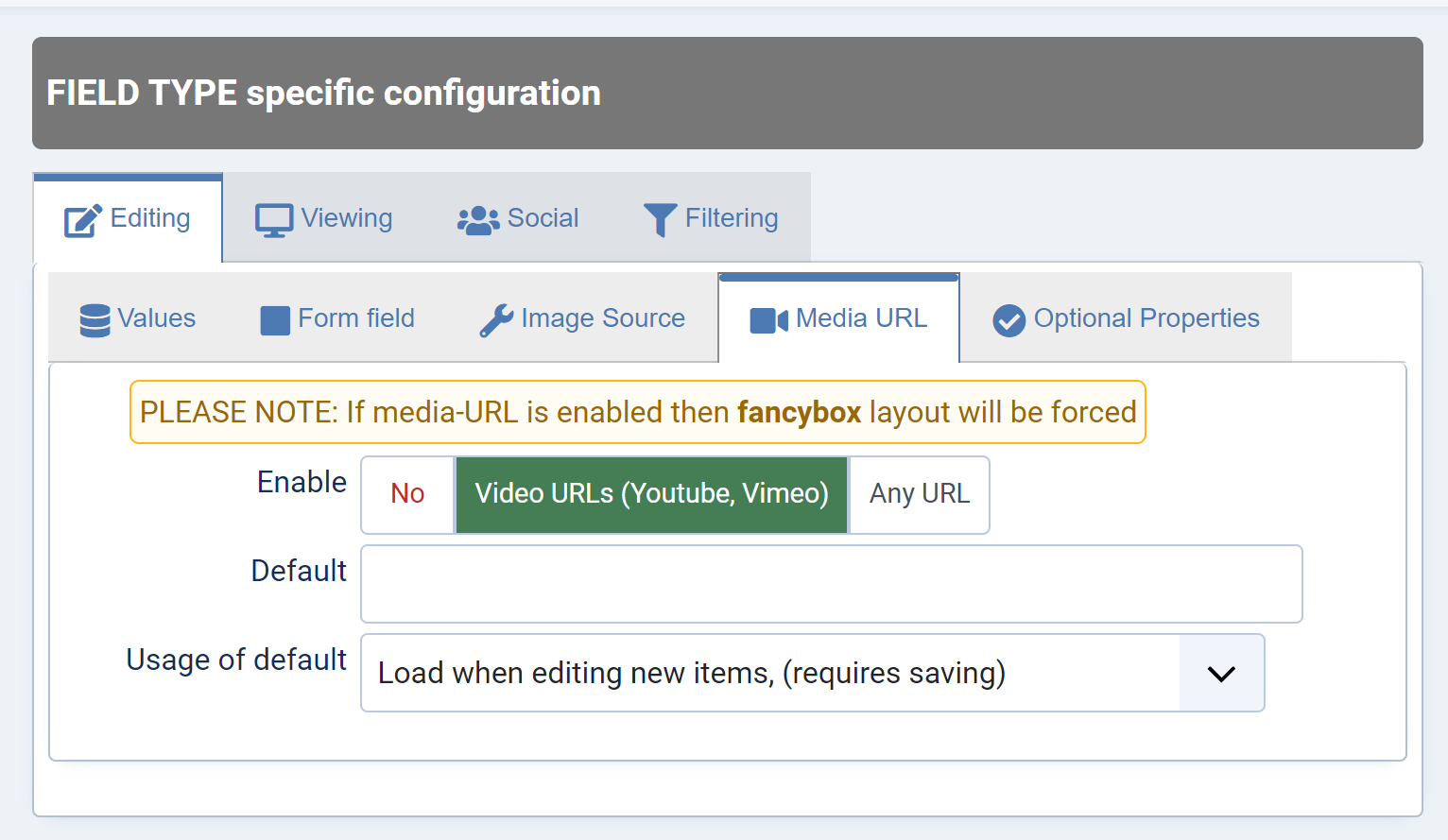Click the Image Source wrench icon

pyautogui.click(x=496, y=320)
